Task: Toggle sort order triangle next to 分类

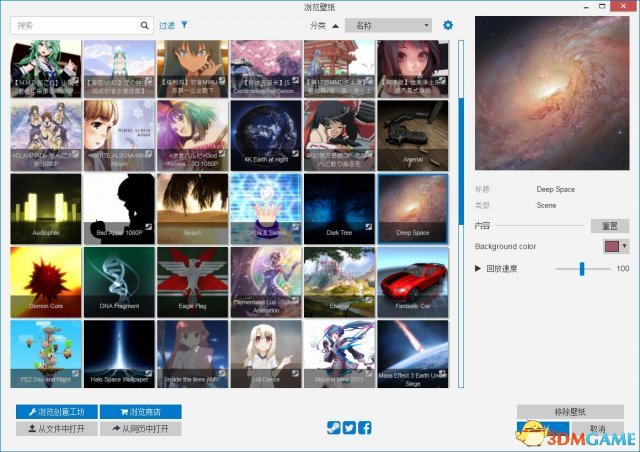Action: [x=336, y=26]
